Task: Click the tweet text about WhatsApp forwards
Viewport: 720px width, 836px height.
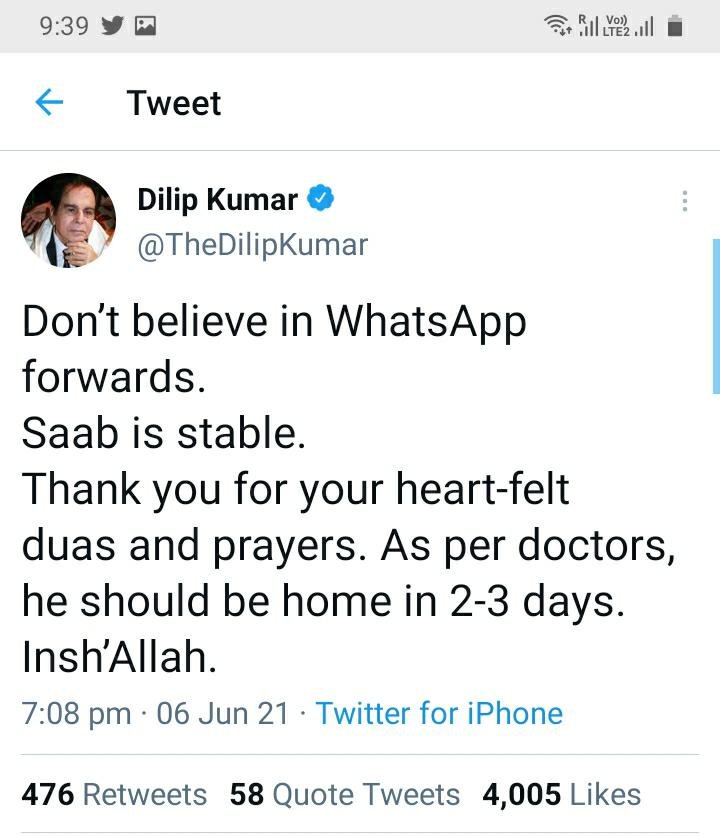Action: point(349,488)
